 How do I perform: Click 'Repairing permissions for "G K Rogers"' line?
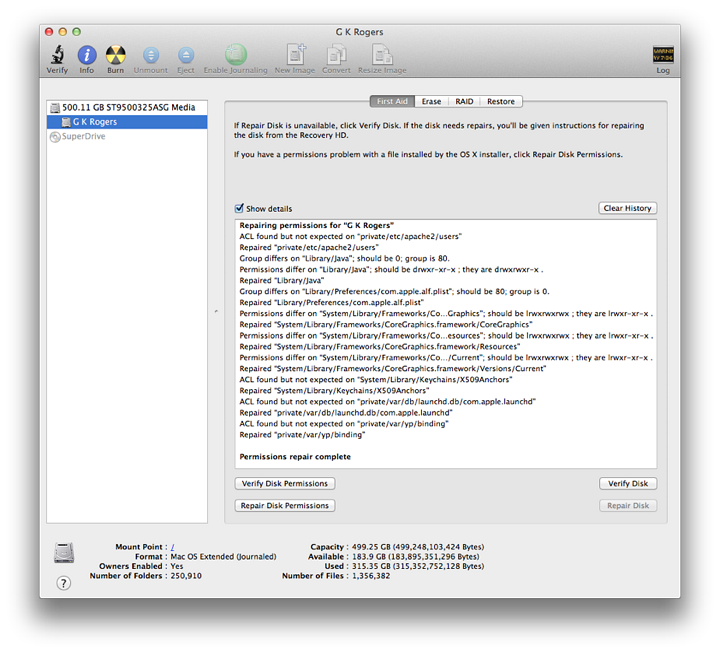pyautogui.click(x=317, y=225)
